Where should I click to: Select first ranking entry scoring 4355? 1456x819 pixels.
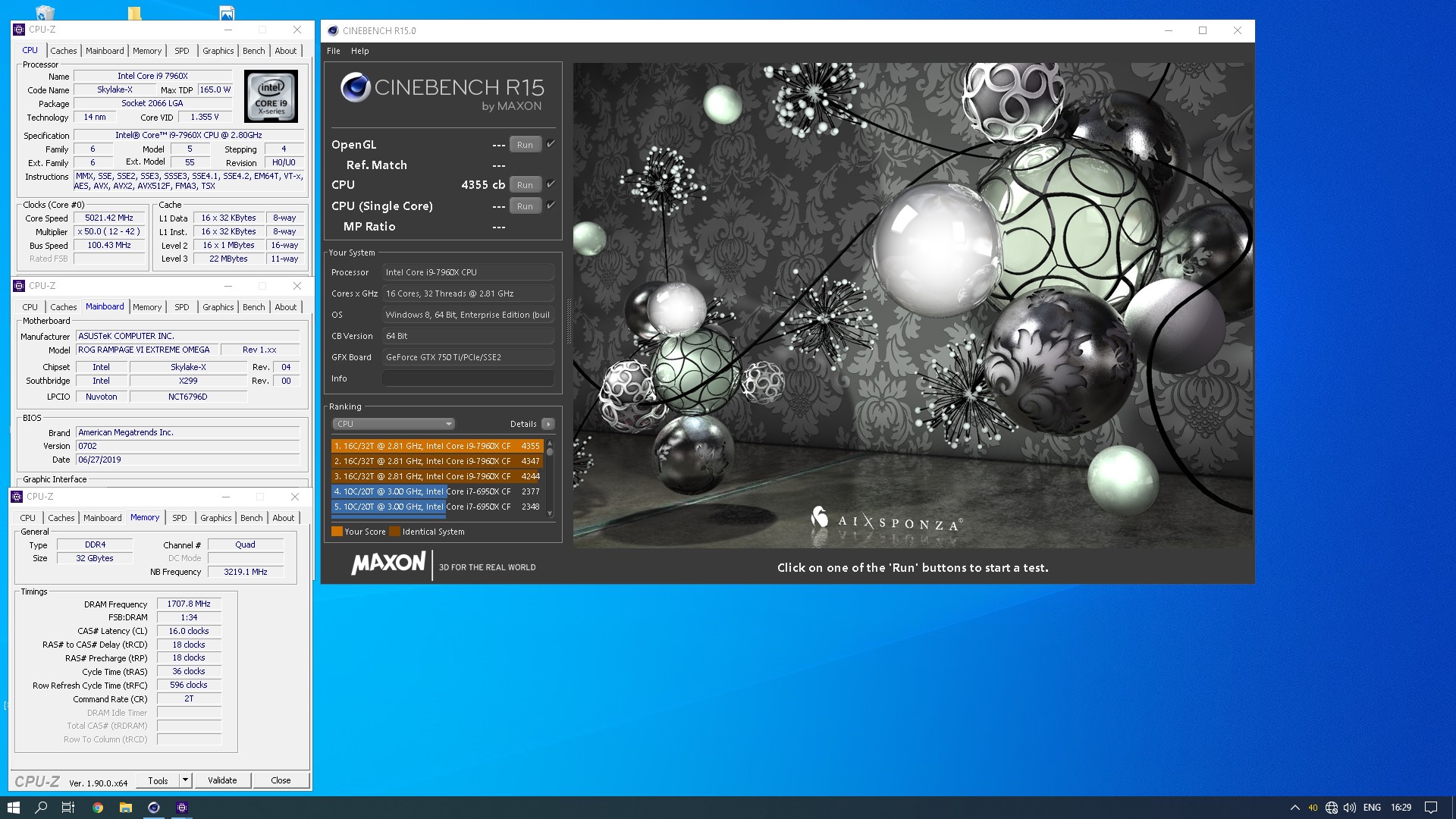point(437,446)
